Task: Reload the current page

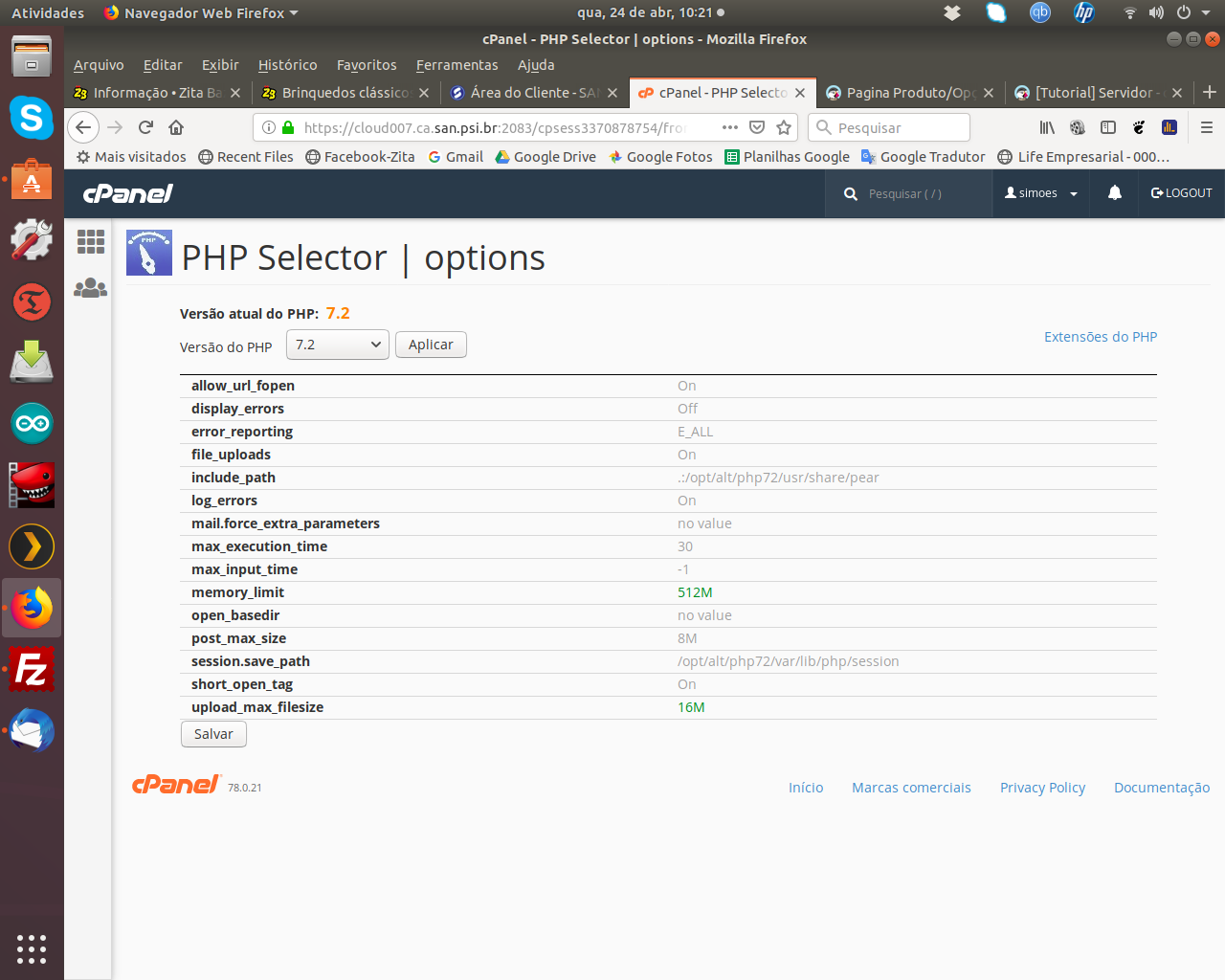Action: point(145,127)
